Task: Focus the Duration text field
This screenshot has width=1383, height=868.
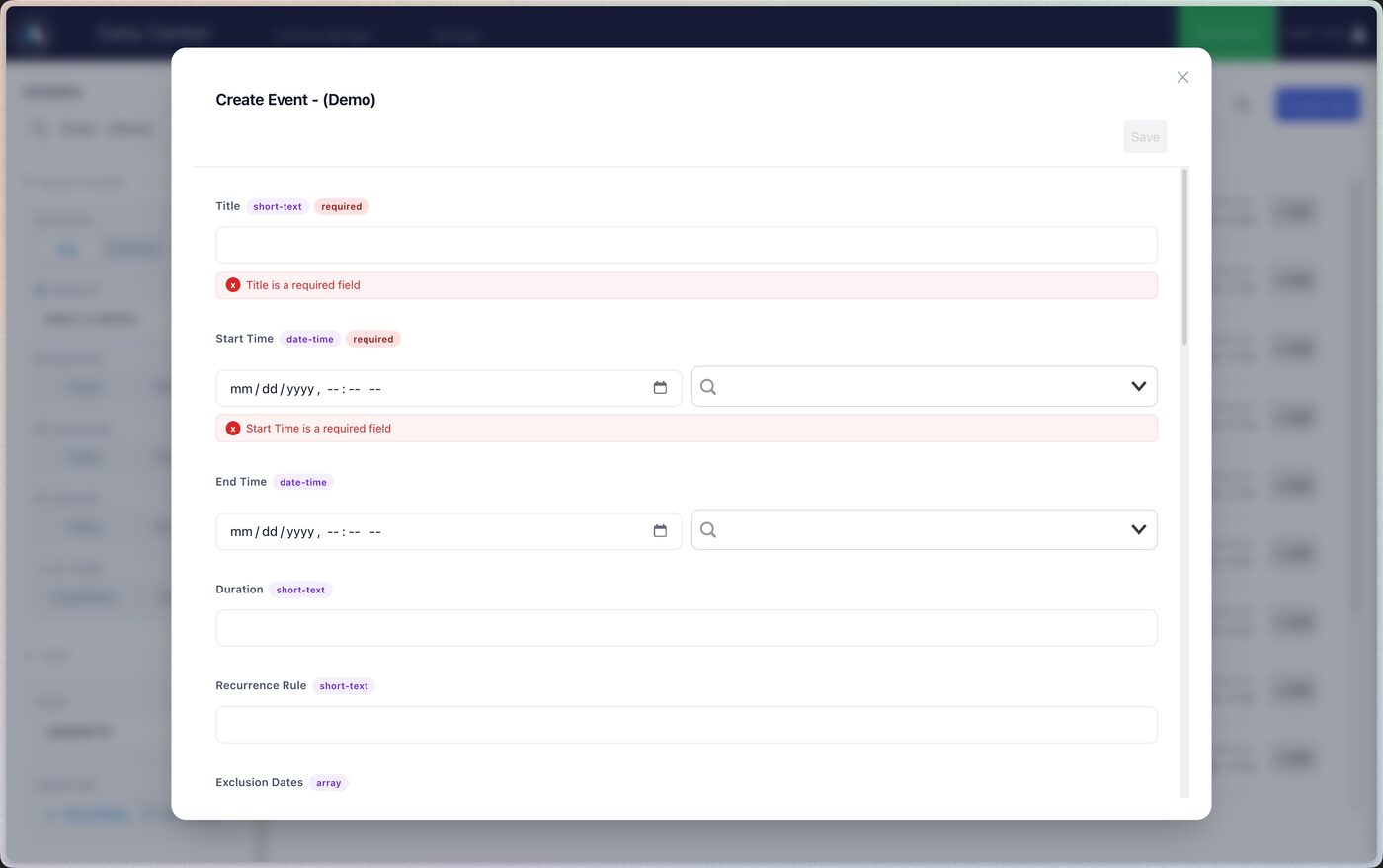Action: pyautogui.click(x=687, y=628)
